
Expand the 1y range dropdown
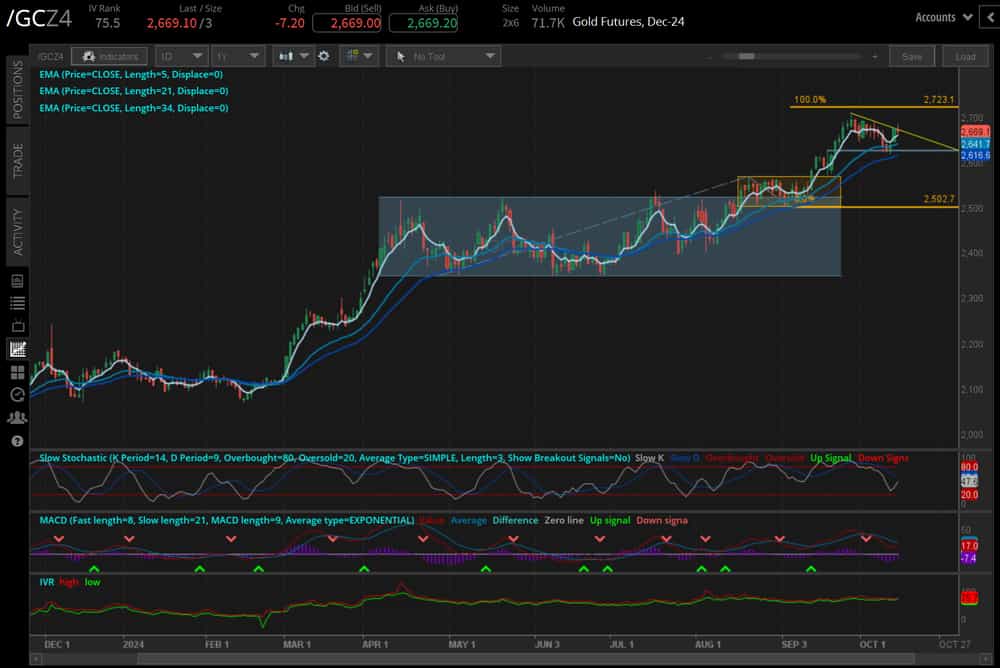[238, 56]
